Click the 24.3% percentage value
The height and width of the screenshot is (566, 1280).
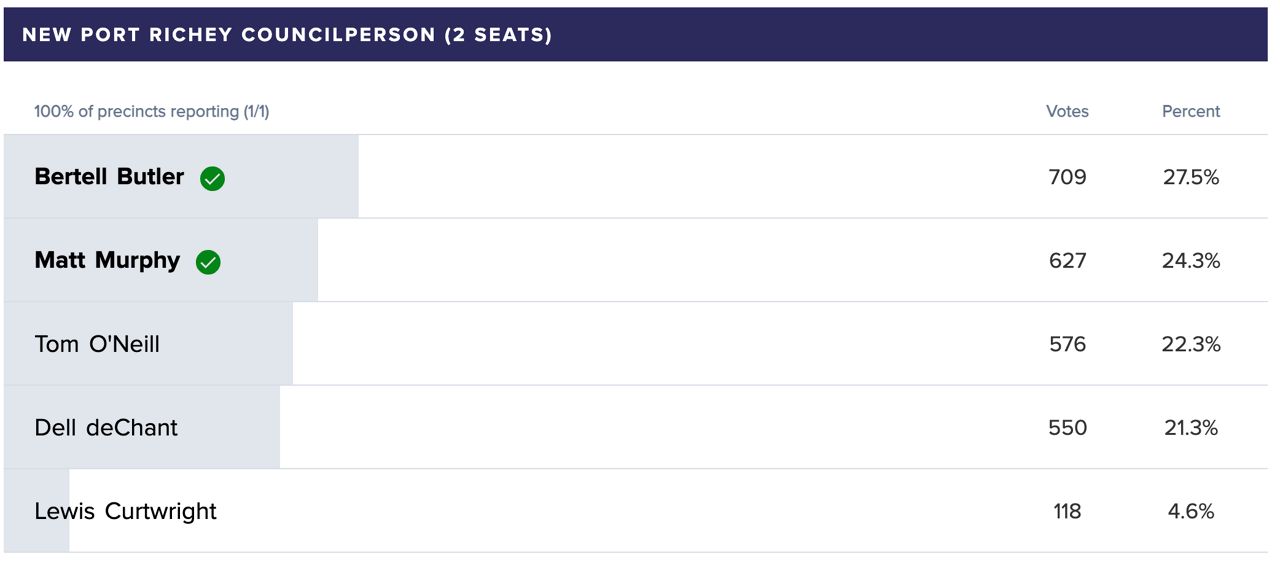[1191, 261]
